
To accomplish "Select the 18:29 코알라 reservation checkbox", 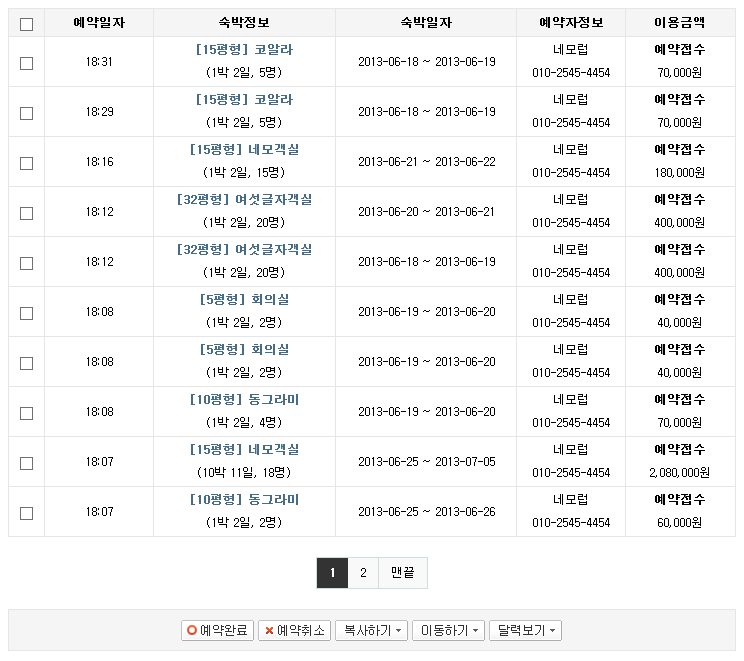I will 26,113.
